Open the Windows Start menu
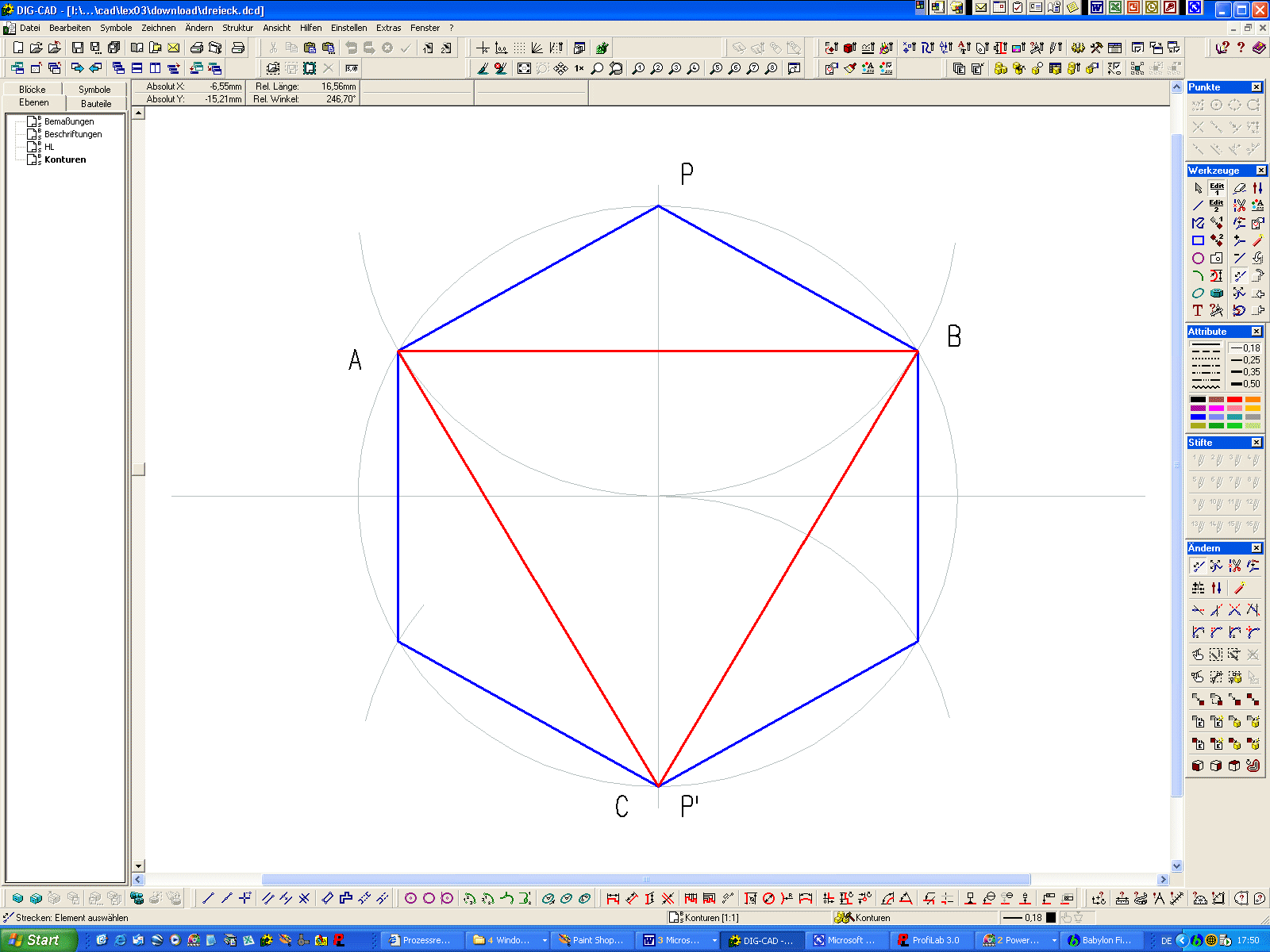Screen dimensions: 1270x952 pos(39,940)
